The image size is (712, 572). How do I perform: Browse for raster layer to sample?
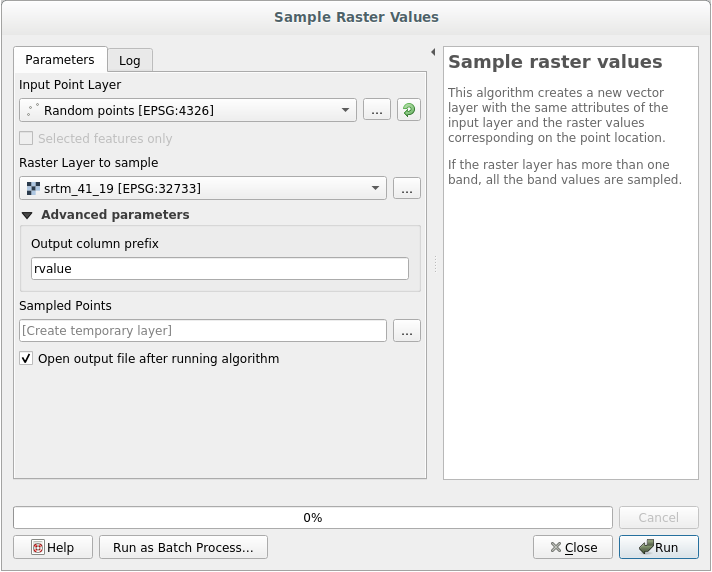coord(407,187)
